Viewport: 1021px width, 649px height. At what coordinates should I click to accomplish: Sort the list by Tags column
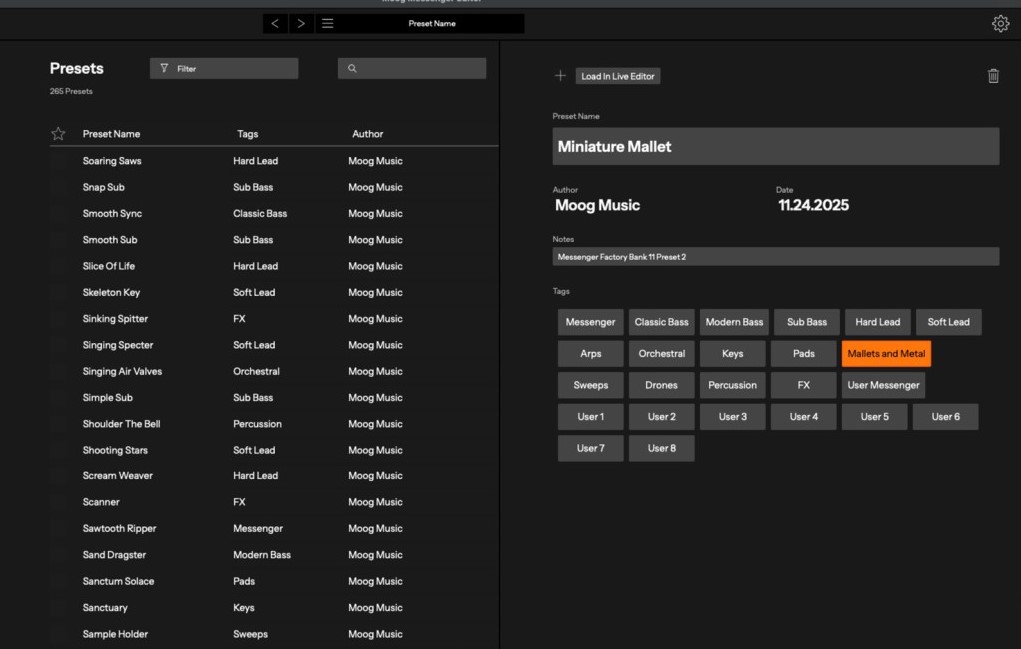click(247, 134)
